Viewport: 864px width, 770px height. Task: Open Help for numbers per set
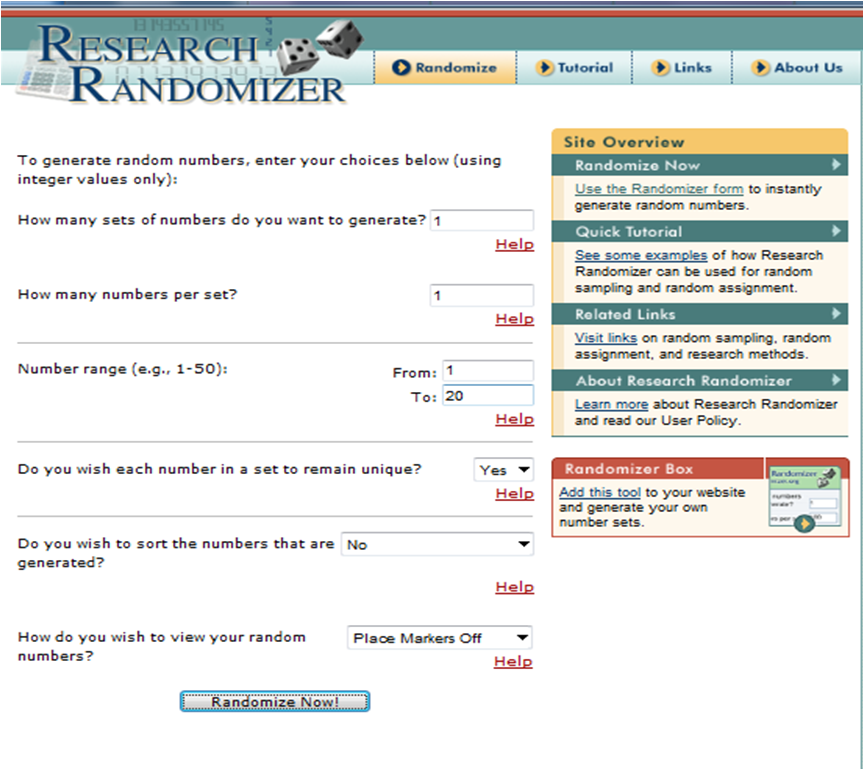pos(515,319)
